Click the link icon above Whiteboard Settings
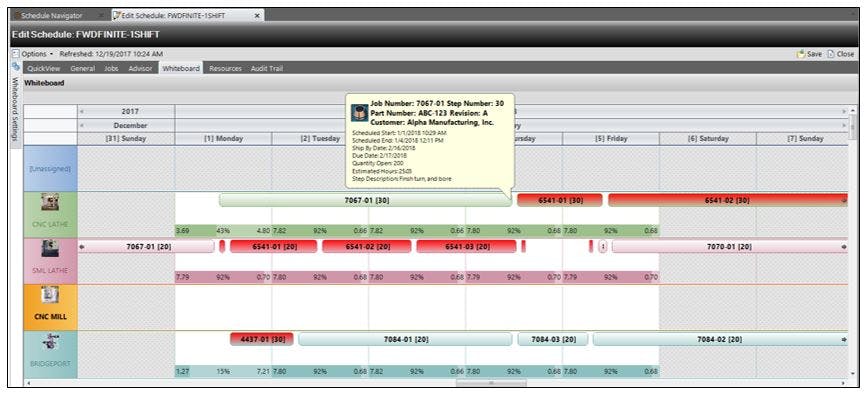 (15, 66)
